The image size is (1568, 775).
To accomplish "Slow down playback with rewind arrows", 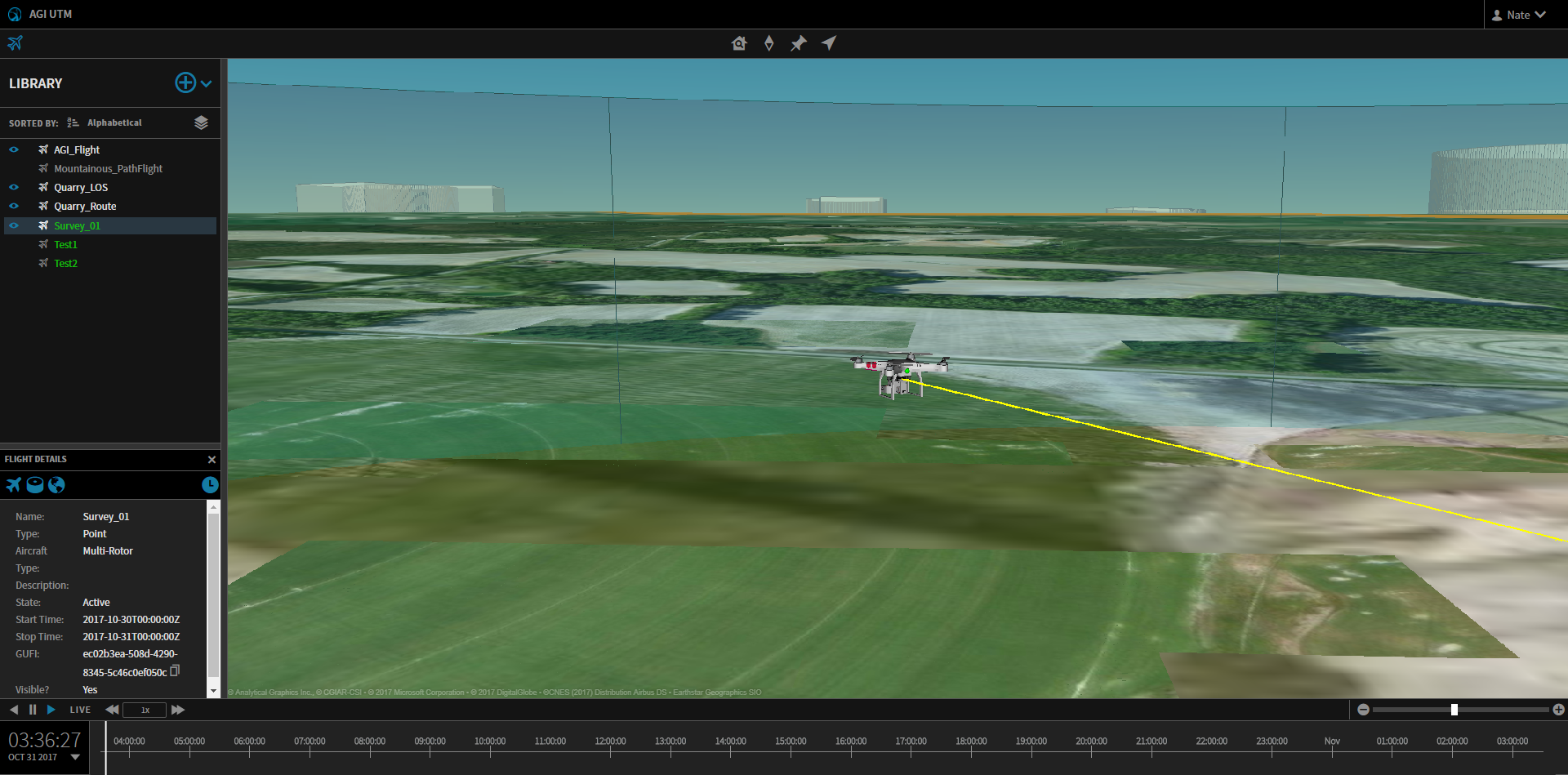I will [112, 710].
